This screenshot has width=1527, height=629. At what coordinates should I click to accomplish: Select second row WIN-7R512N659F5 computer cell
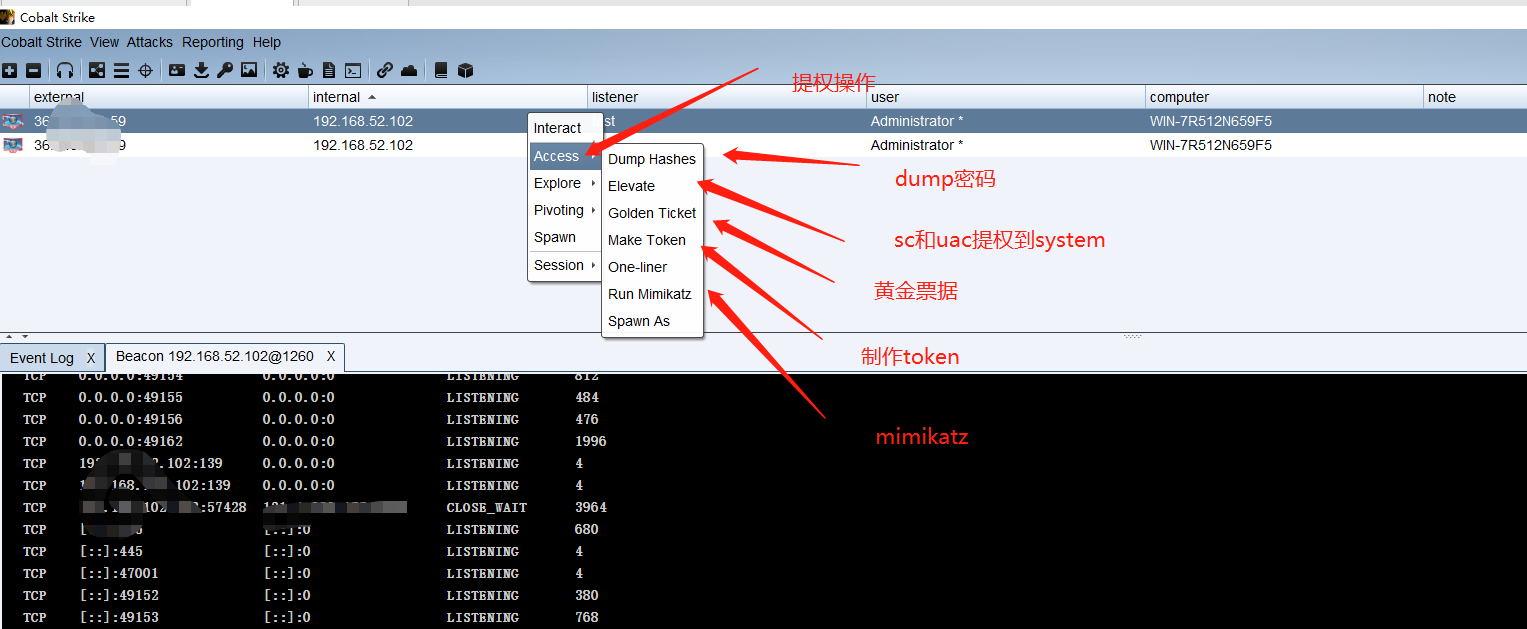coord(1285,145)
